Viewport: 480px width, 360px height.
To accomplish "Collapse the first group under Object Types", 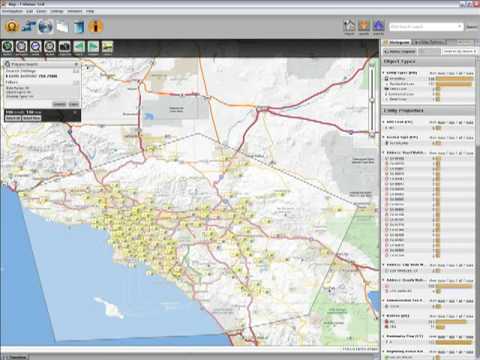I will 384,73.
